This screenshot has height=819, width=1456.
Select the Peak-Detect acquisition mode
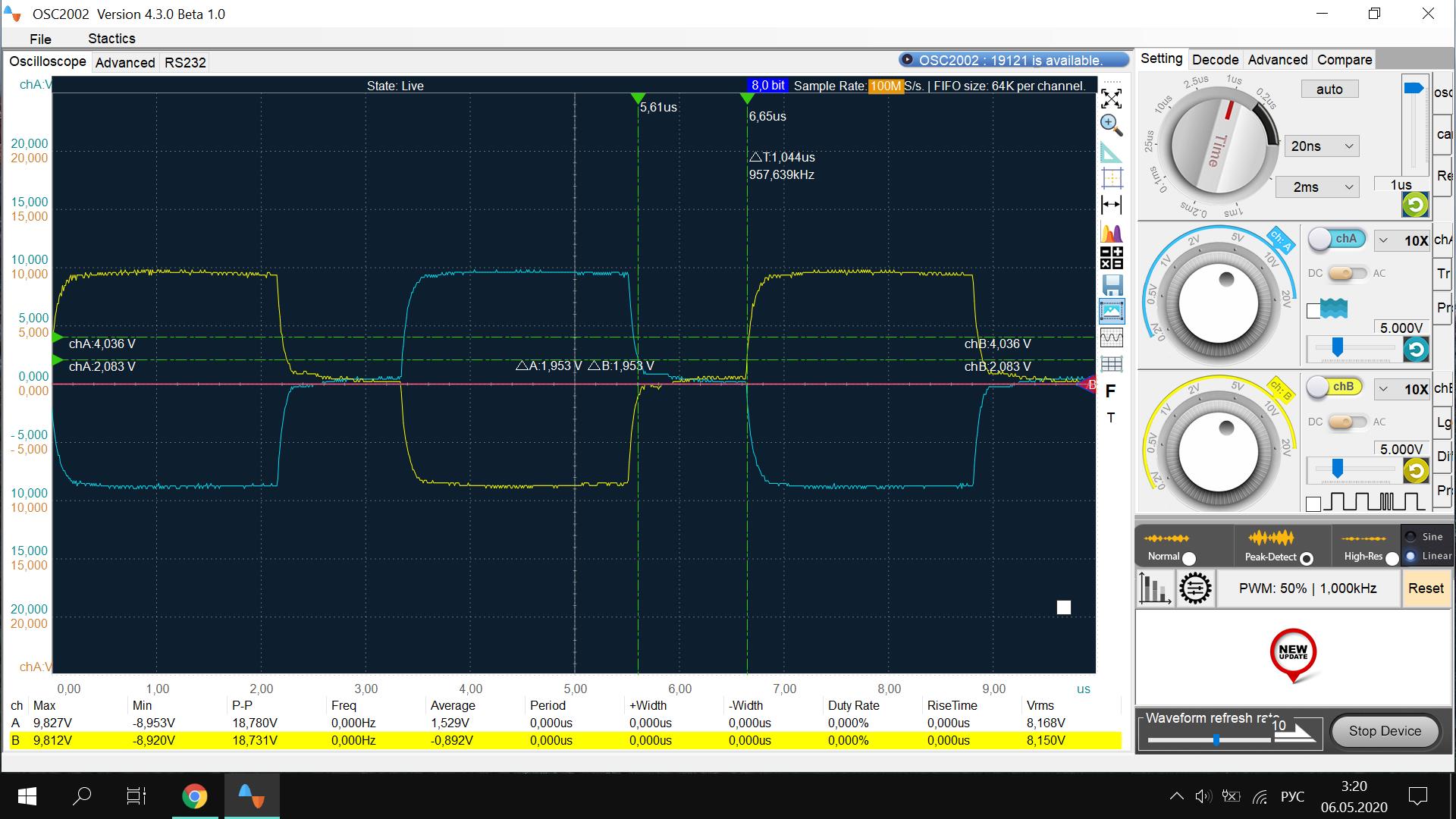1306,558
